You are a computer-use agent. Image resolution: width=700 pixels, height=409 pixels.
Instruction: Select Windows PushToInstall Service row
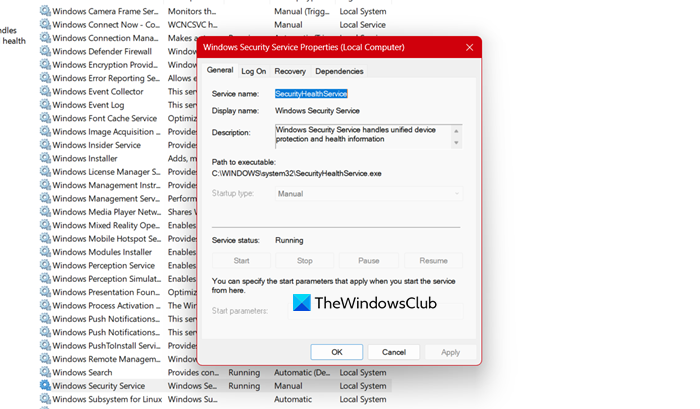pyautogui.click(x=106, y=346)
